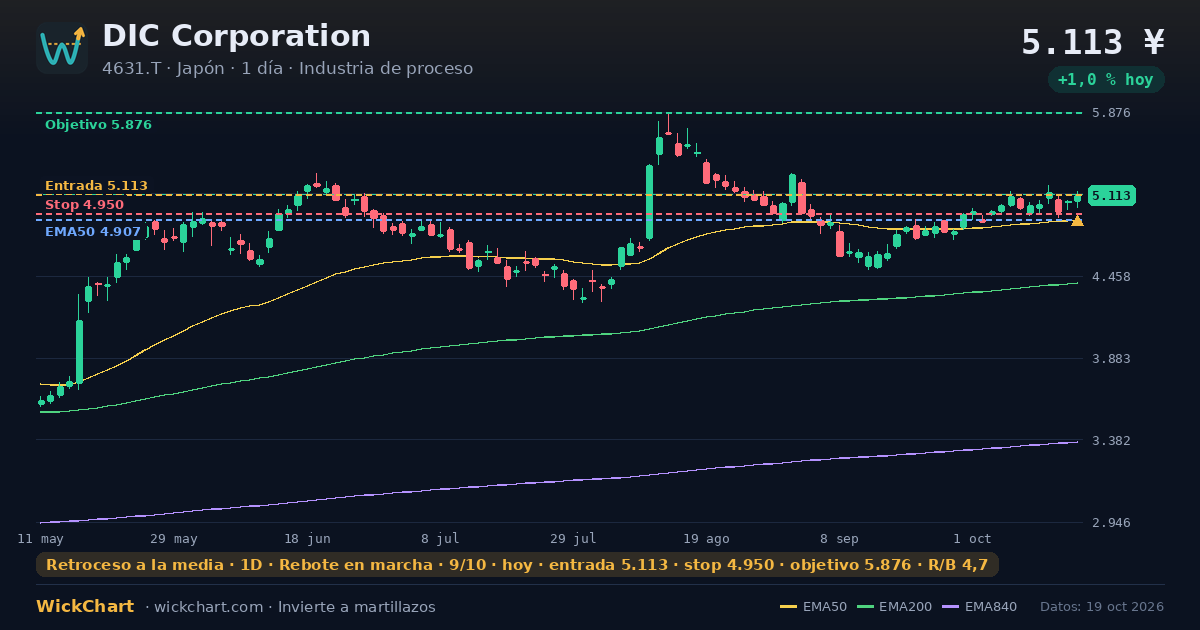This screenshot has width=1200, height=630.
Task: Click the 4.458 price axis value
Action: tap(1111, 277)
